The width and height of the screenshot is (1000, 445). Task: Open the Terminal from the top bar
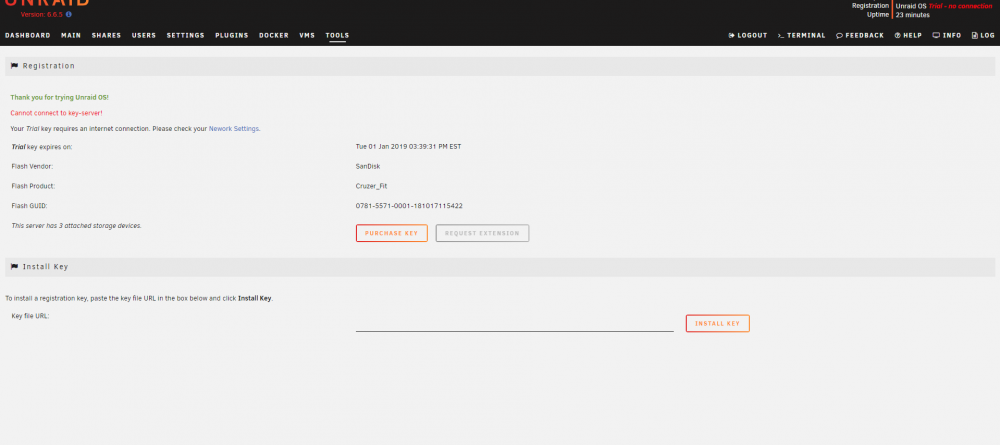tap(802, 36)
